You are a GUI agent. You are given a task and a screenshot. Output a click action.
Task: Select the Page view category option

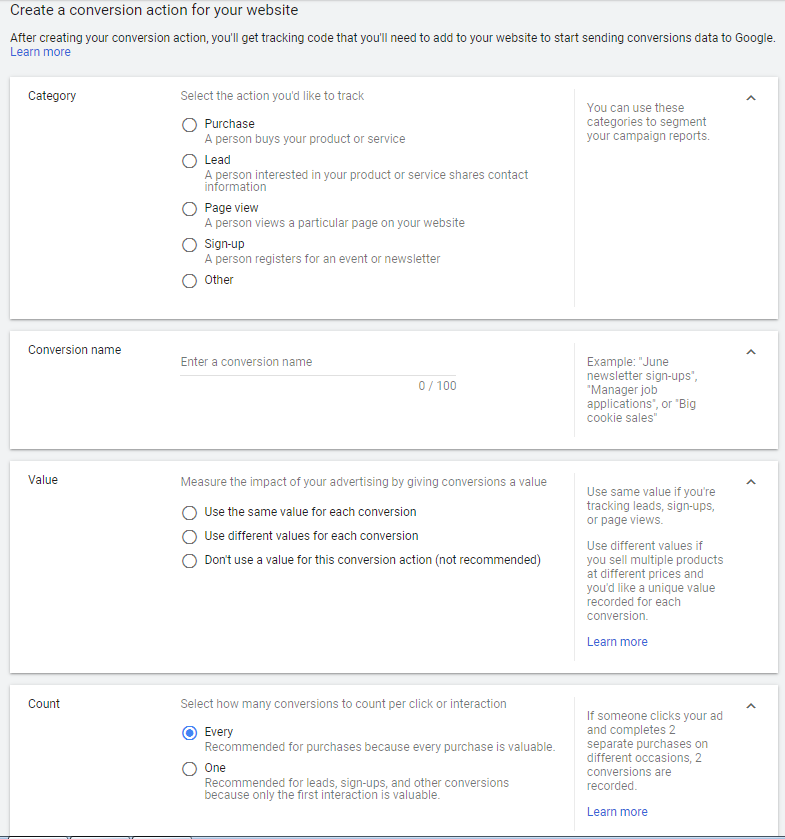coord(189,208)
